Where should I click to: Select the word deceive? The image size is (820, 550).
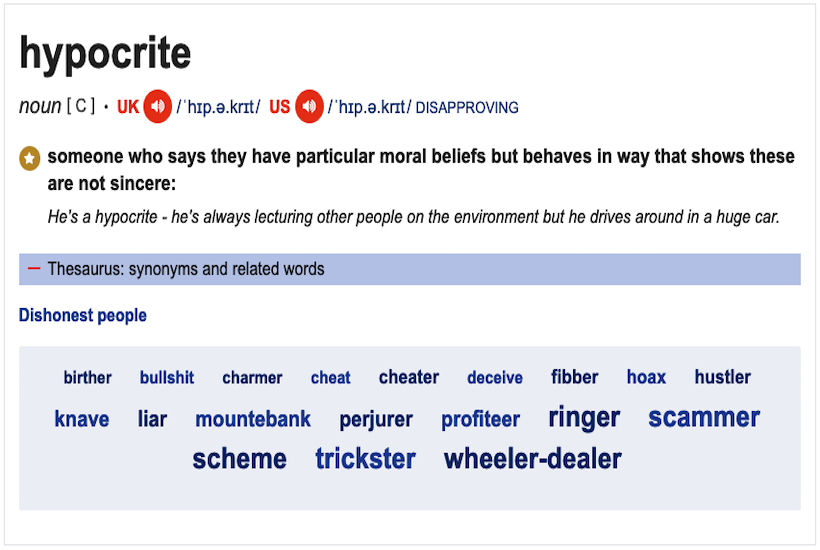coord(495,378)
